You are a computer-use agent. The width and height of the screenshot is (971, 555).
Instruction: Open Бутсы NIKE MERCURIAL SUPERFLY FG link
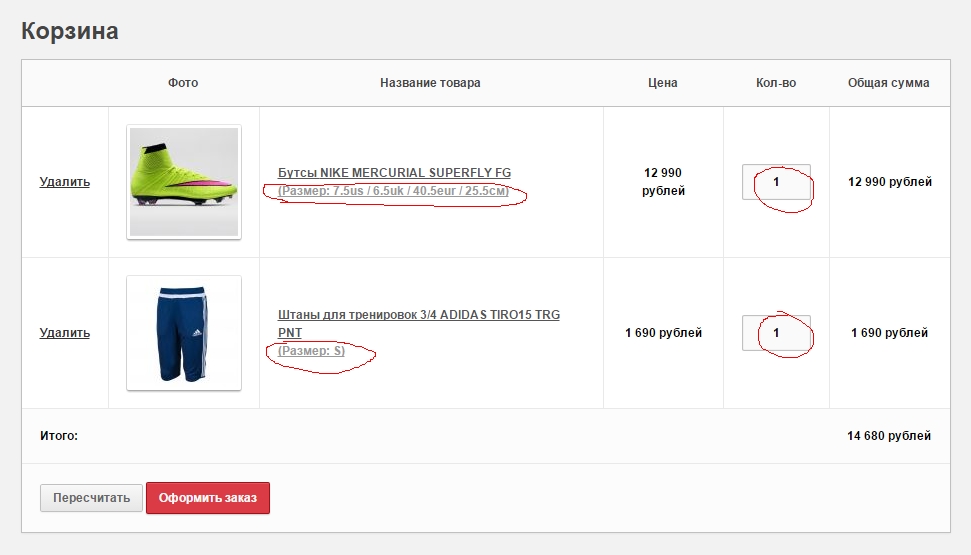pos(394,172)
